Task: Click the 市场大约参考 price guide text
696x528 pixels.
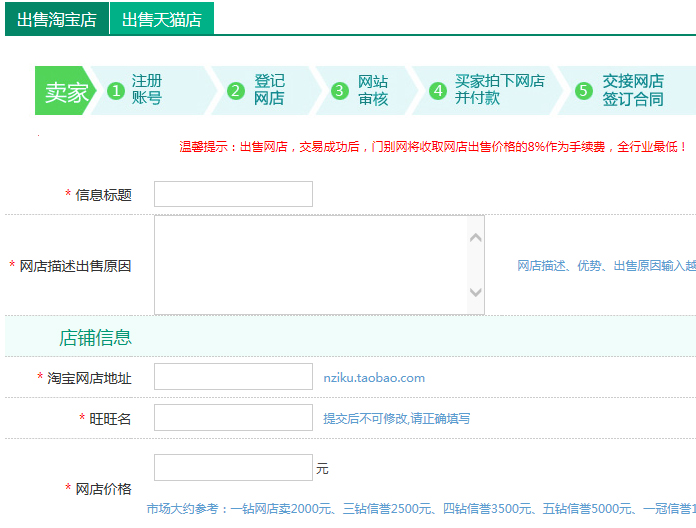Action: coord(421,508)
